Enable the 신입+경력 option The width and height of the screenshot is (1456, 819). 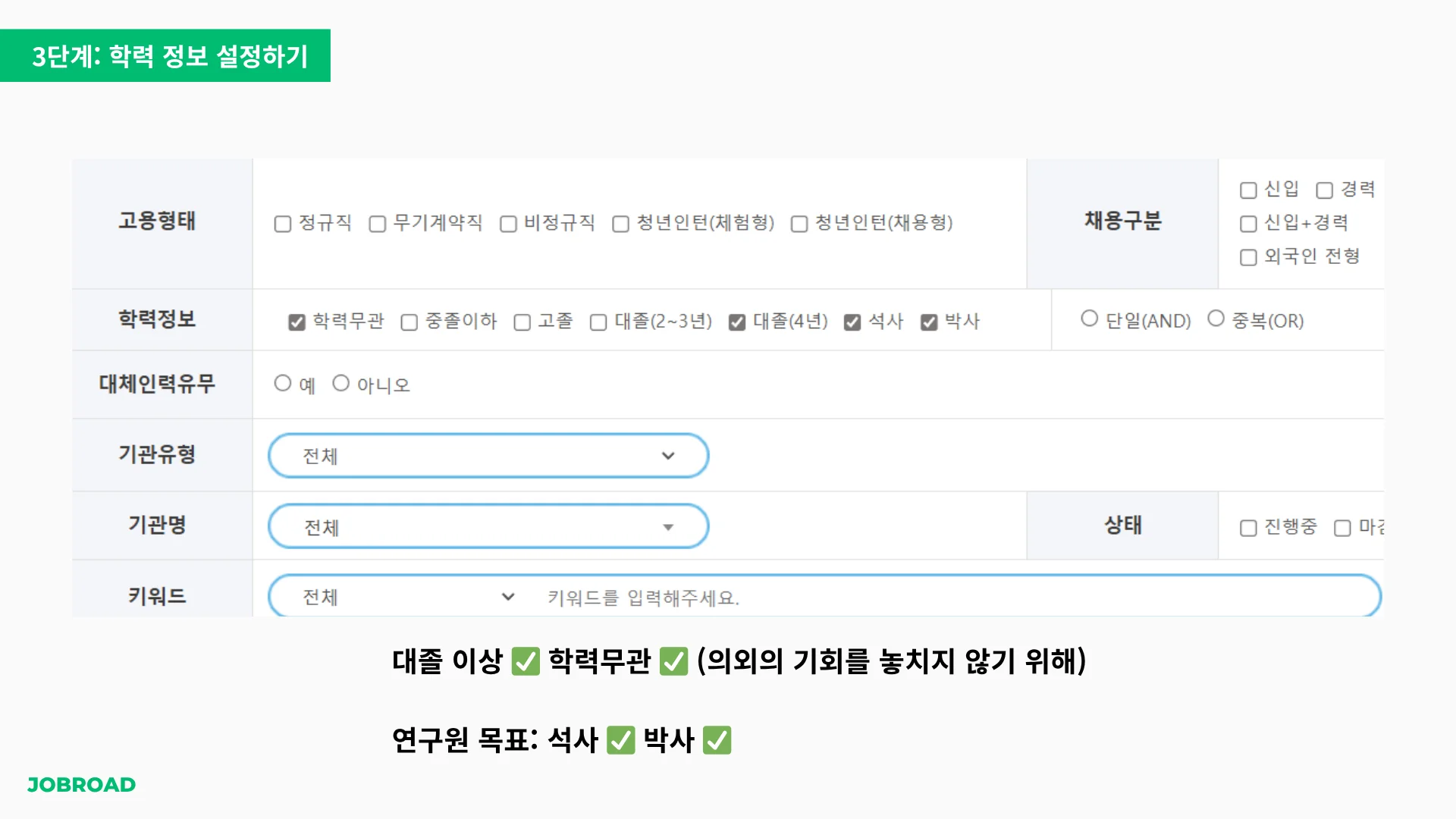pos(1247,223)
